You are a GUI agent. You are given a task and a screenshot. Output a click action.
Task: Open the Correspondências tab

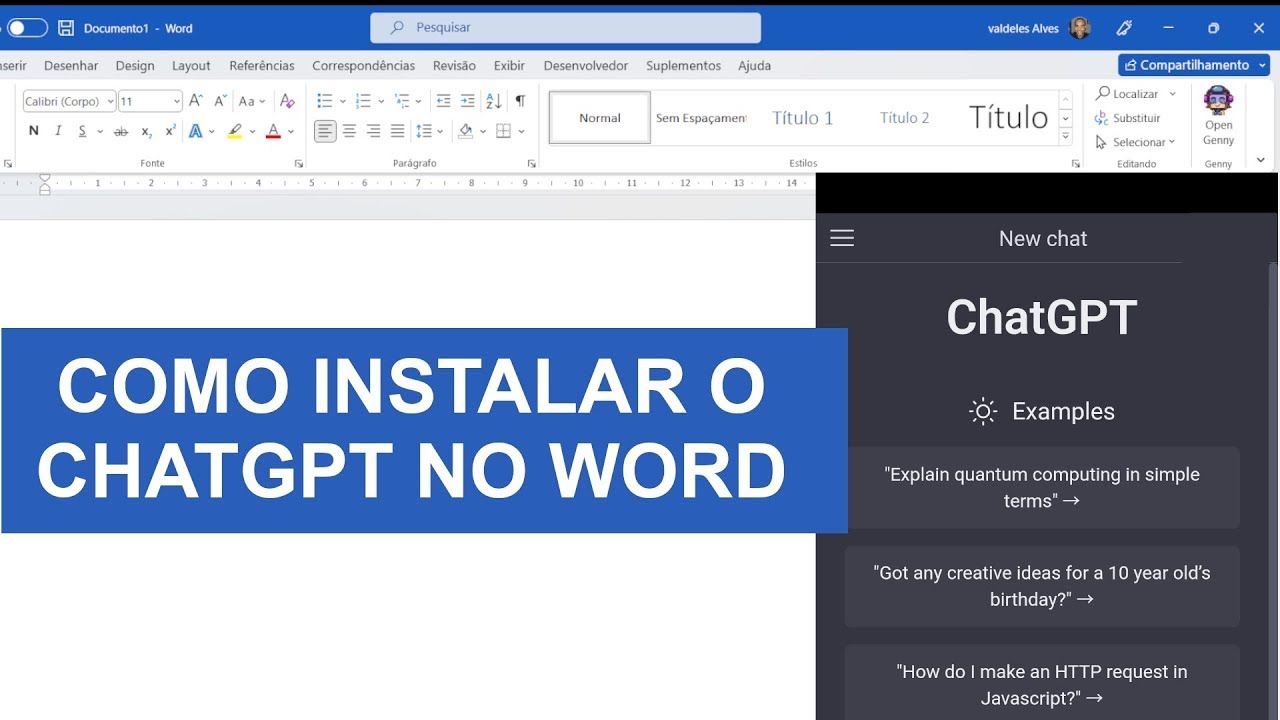point(363,66)
